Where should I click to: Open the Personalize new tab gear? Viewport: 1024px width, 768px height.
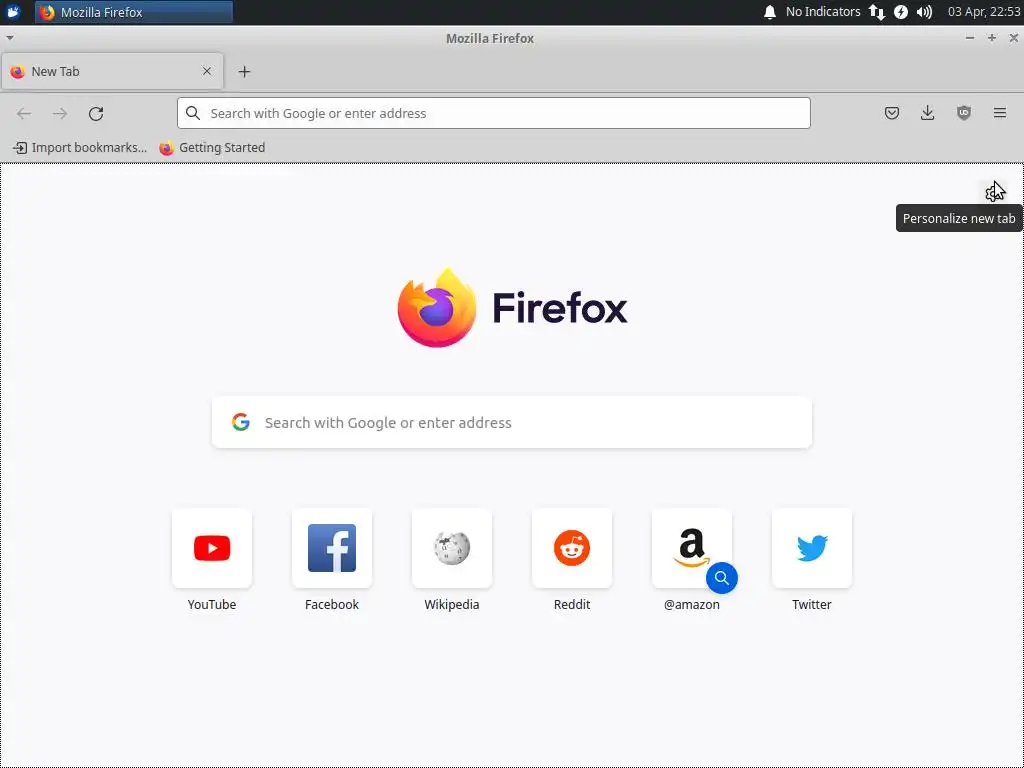point(994,192)
